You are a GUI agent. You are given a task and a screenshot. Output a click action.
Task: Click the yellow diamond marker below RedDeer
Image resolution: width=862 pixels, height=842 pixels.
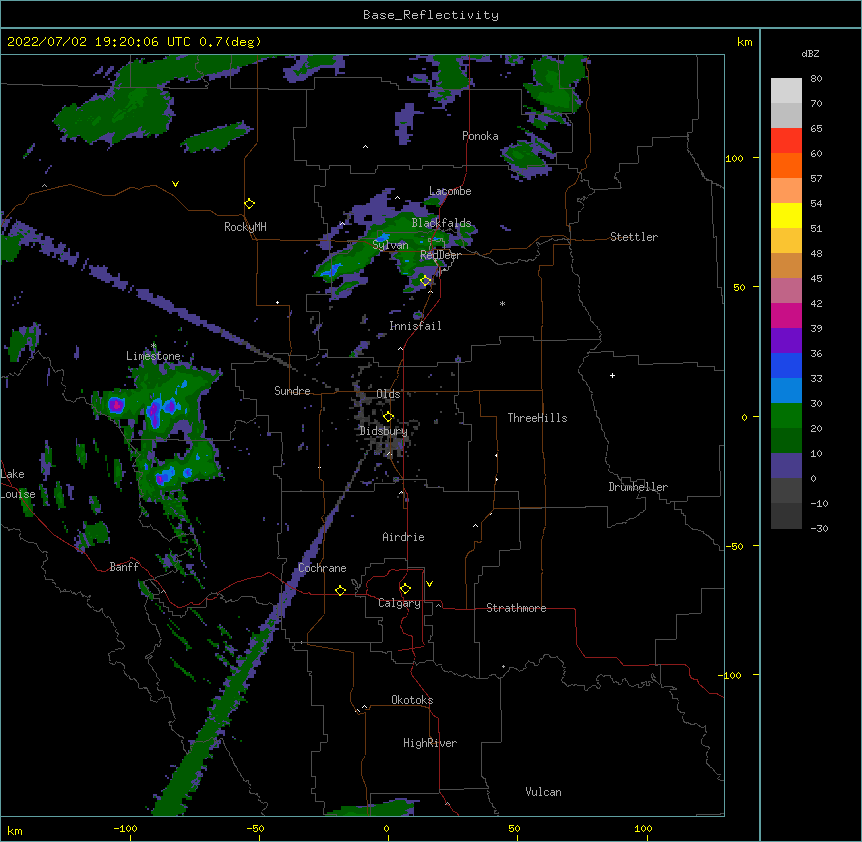tap(425, 281)
